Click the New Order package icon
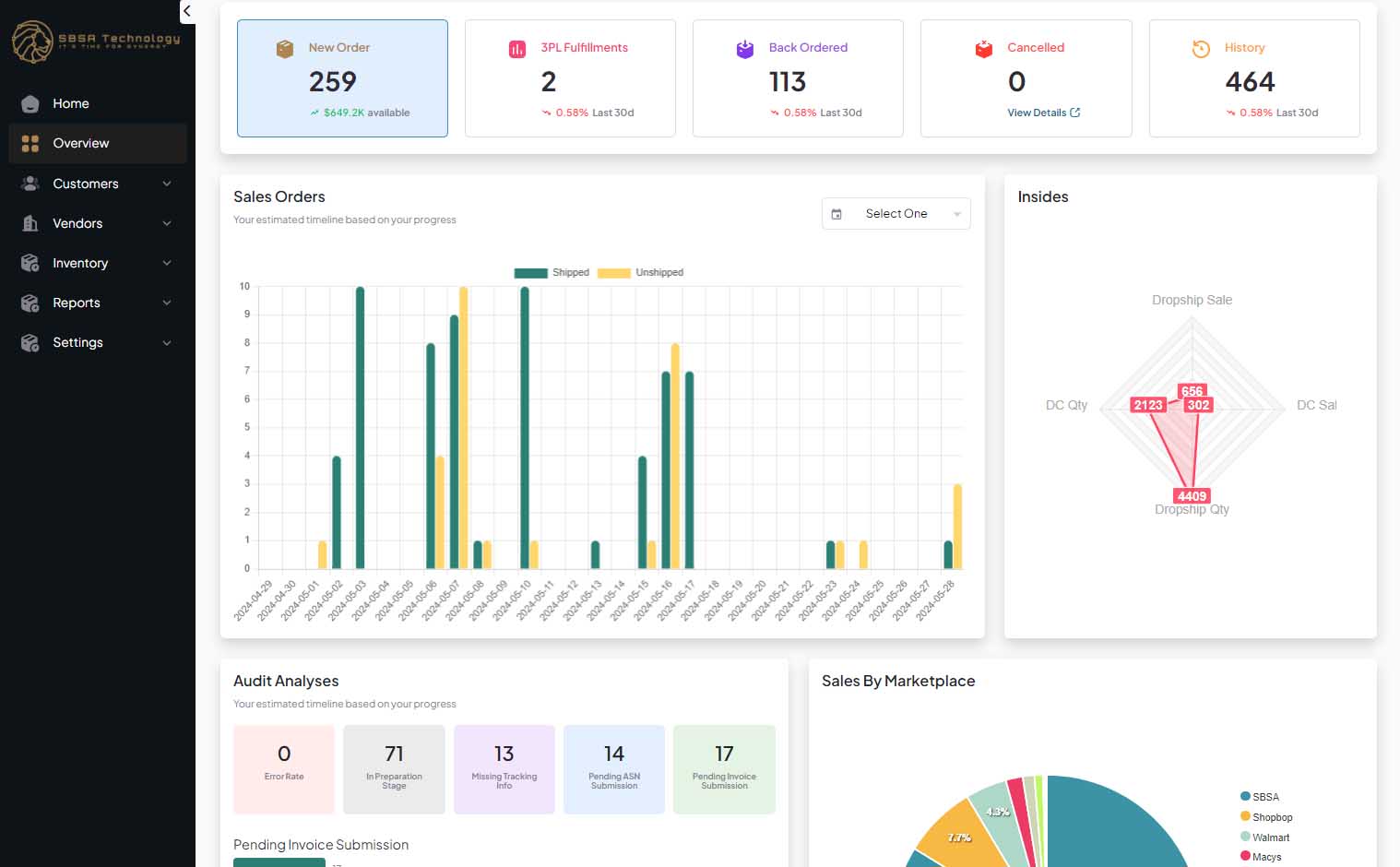This screenshot has height=867, width=1400. click(285, 49)
